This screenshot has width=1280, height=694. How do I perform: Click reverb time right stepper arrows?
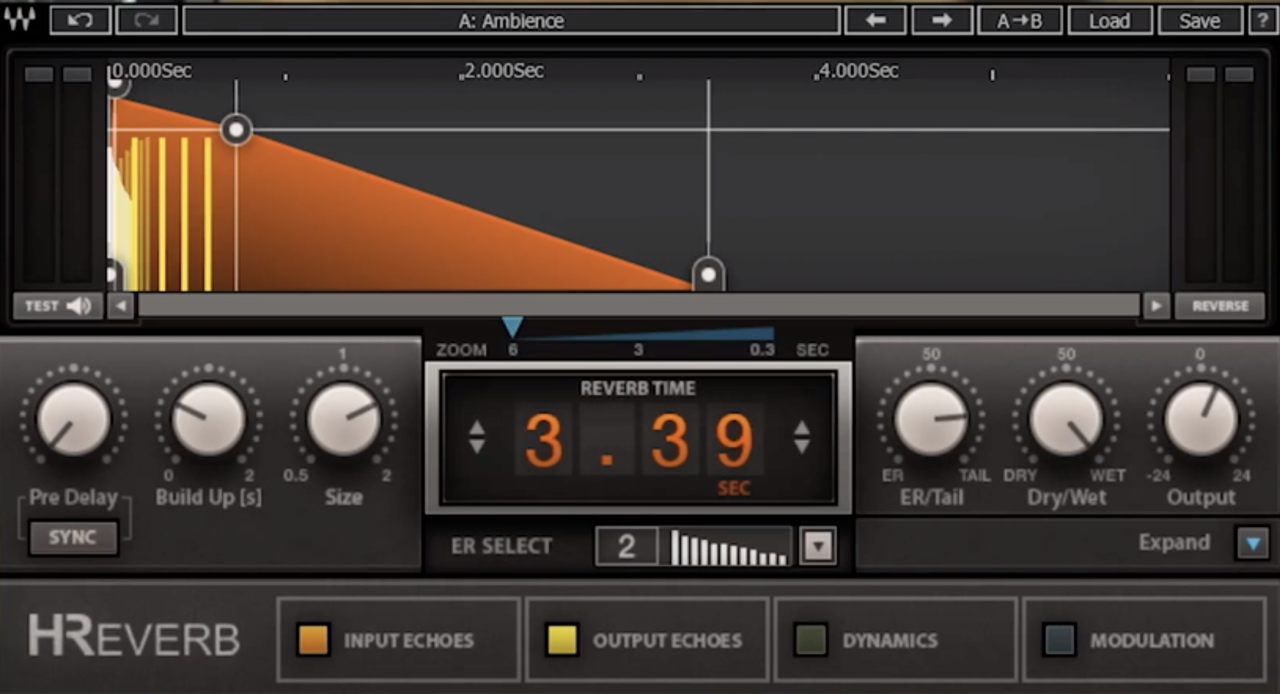(x=801, y=437)
